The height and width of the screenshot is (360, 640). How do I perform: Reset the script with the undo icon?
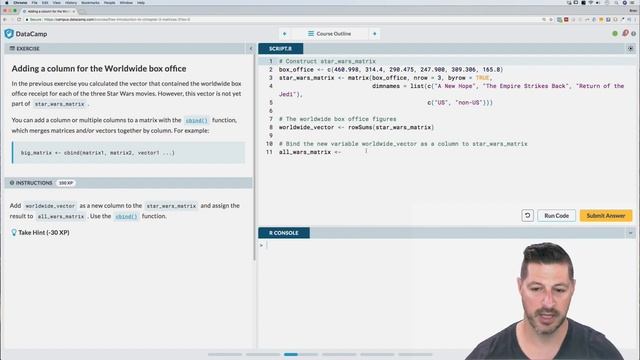(527, 216)
